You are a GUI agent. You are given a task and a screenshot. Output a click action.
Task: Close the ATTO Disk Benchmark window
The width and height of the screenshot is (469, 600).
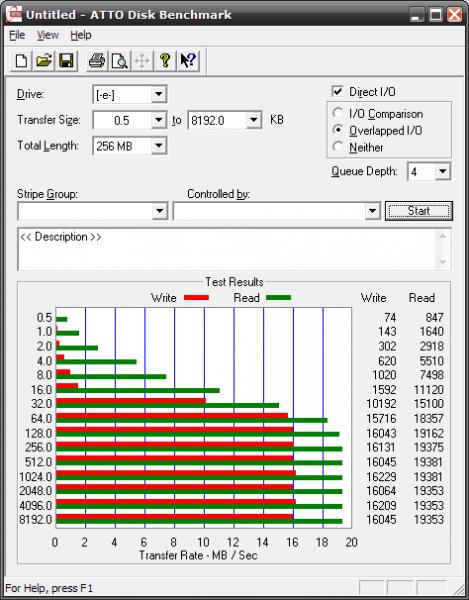tap(454, 15)
